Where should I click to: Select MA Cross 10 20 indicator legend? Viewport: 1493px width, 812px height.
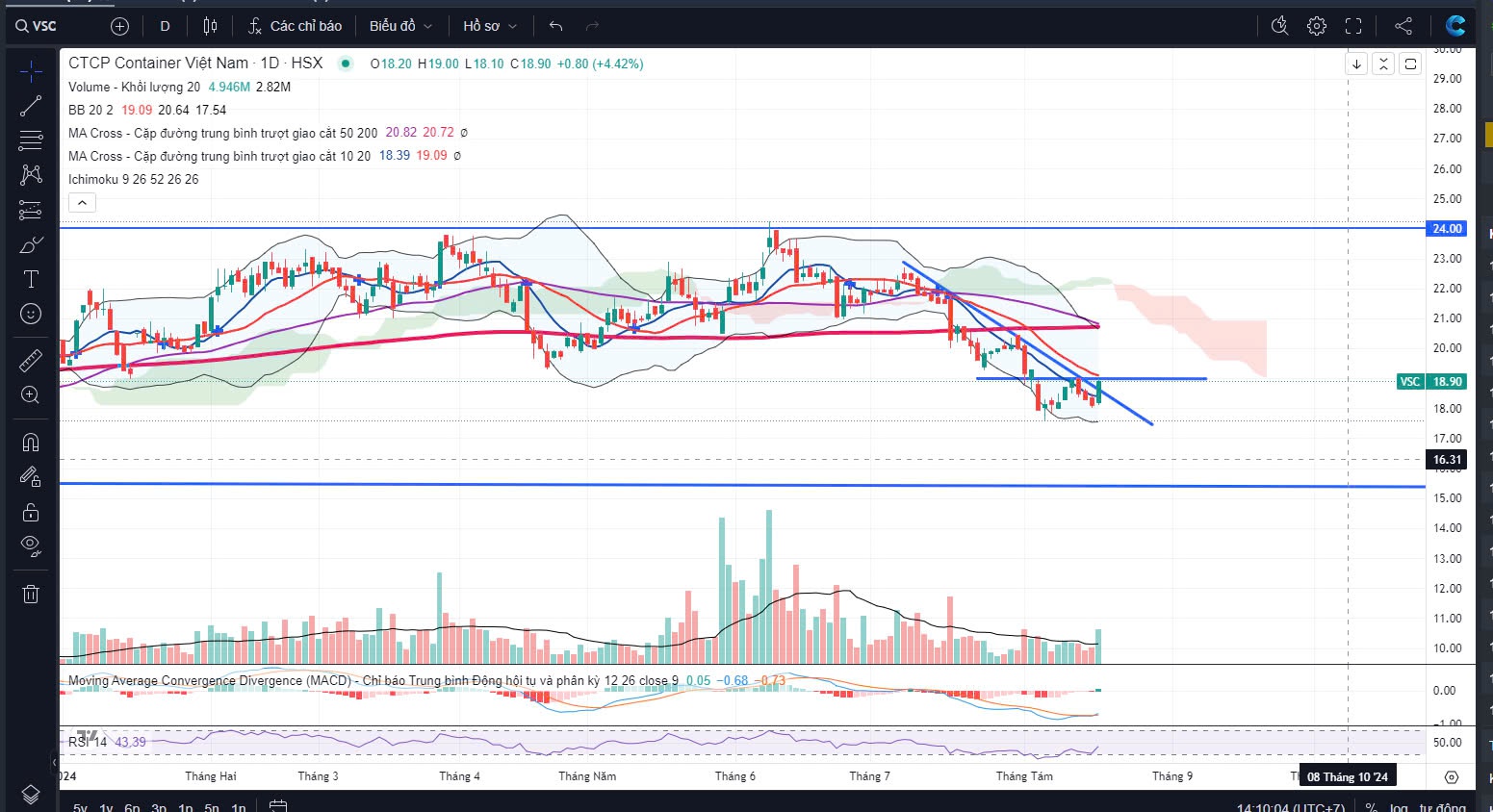coord(219,156)
